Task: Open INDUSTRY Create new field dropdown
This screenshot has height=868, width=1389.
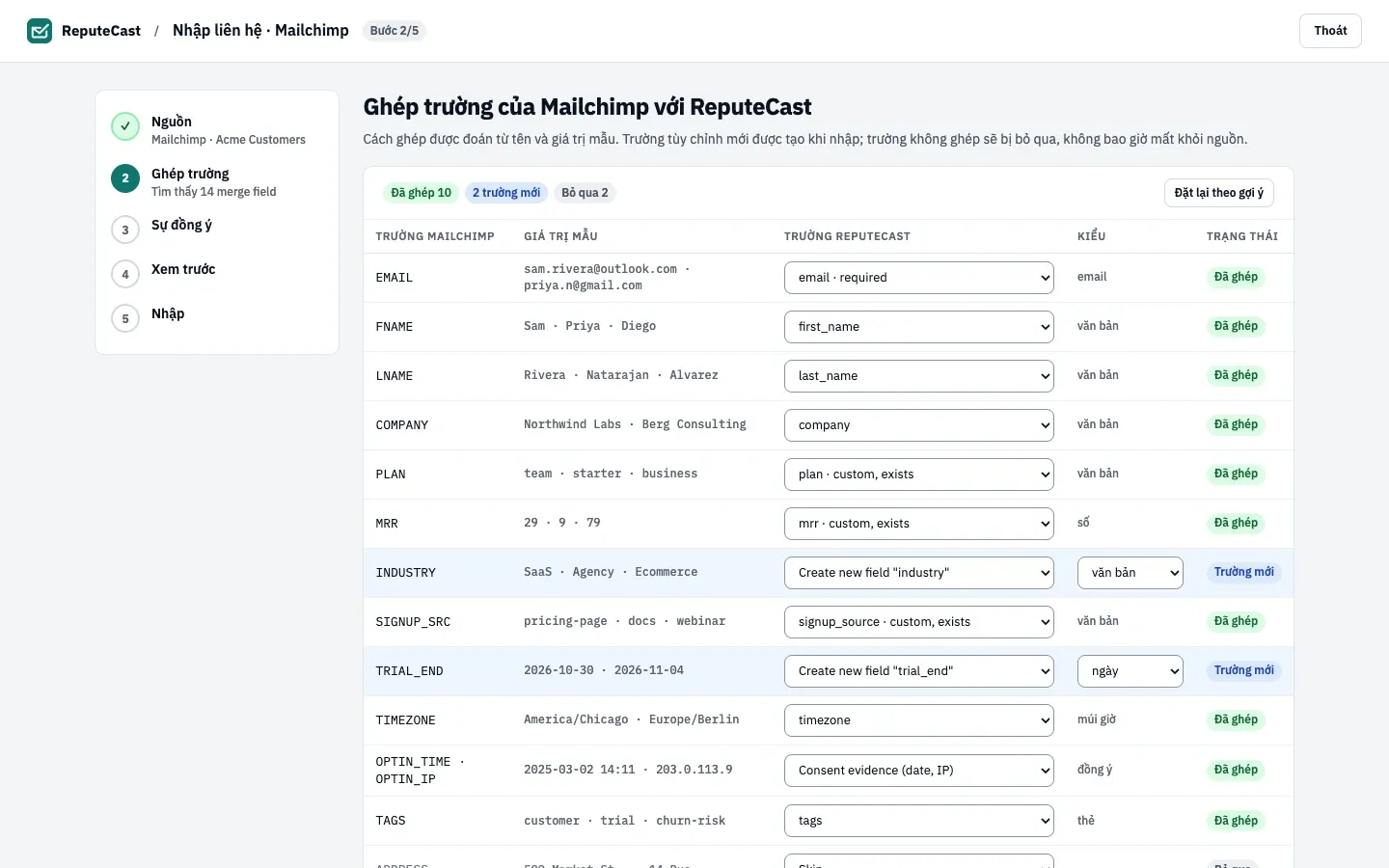Action: click(x=919, y=573)
